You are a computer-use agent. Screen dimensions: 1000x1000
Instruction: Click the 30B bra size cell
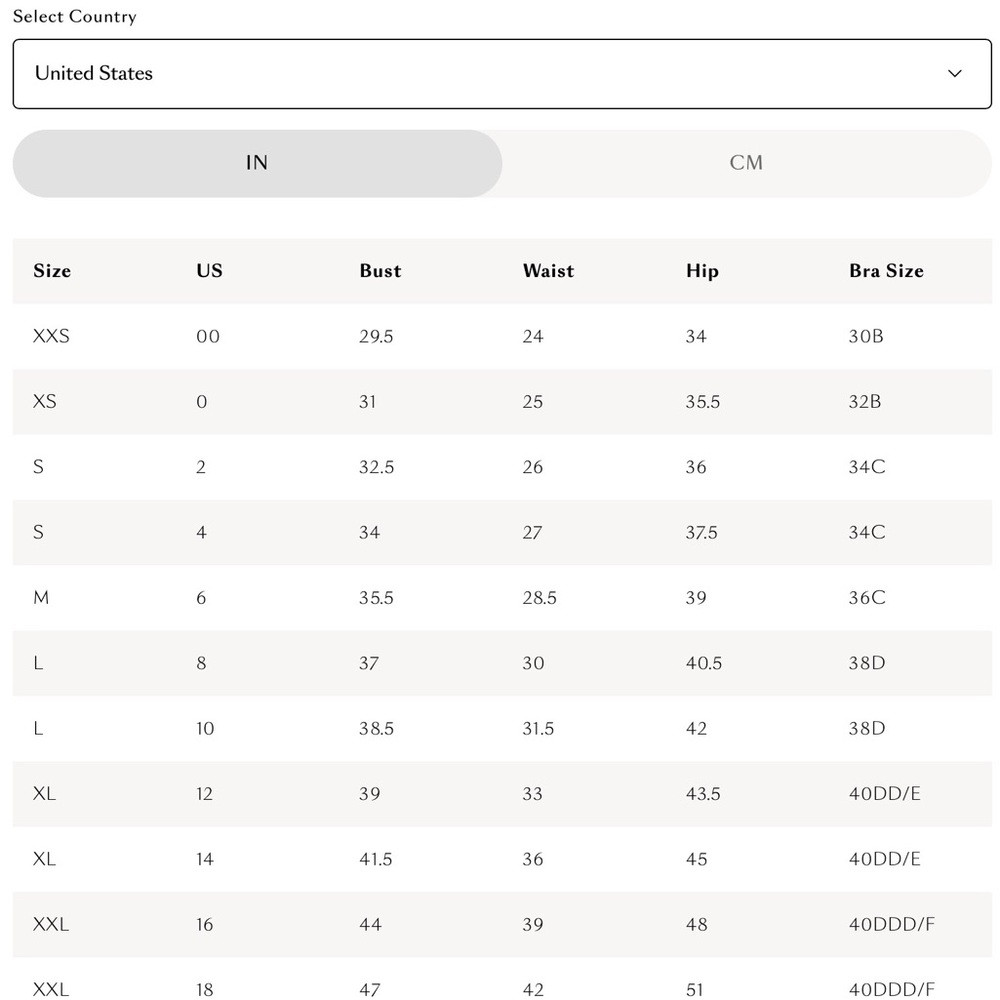click(866, 336)
